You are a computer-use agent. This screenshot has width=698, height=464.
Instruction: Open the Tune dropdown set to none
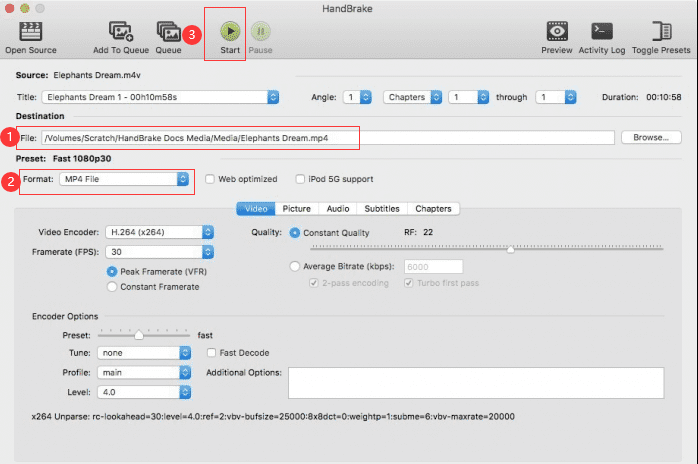coord(144,353)
